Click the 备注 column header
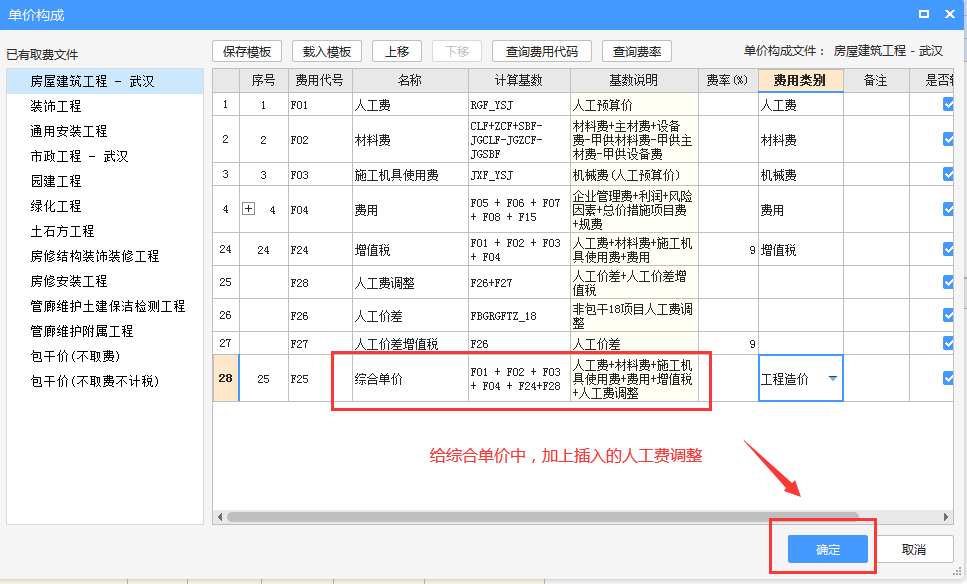The height and width of the screenshot is (584, 967). pos(875,80)
